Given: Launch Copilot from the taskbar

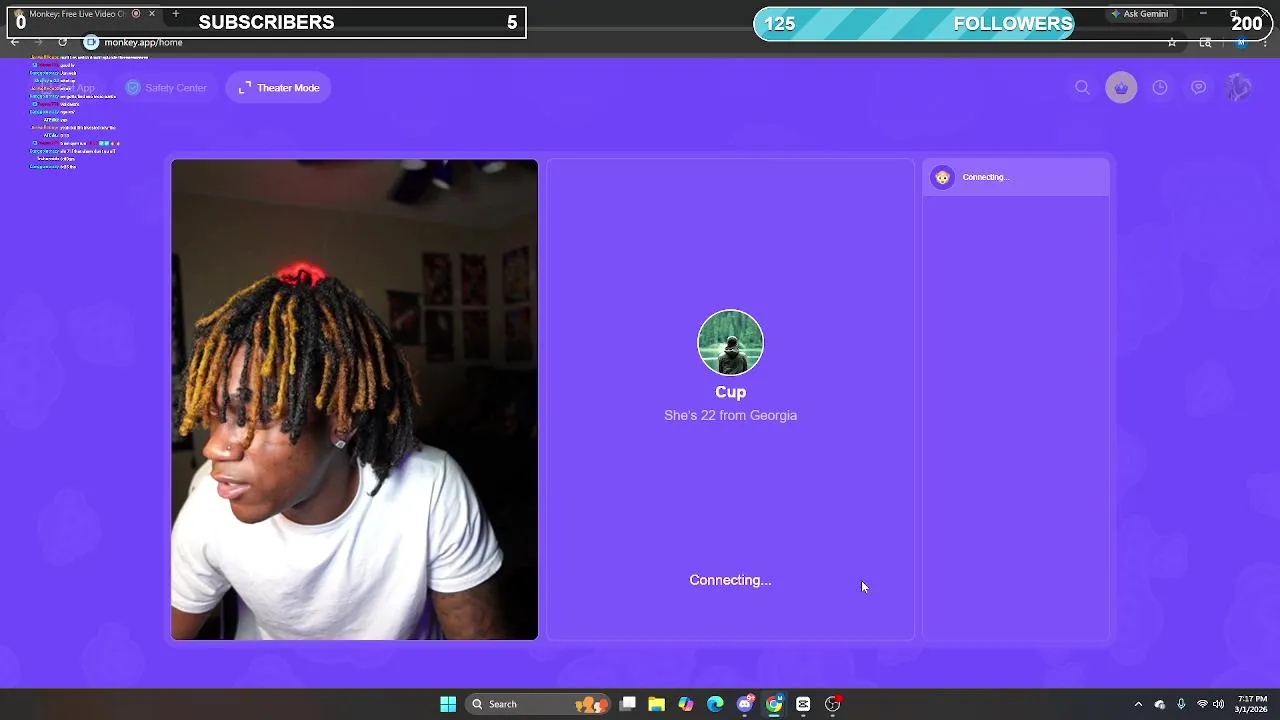Looking at the screenshot, I should point(686,704).
